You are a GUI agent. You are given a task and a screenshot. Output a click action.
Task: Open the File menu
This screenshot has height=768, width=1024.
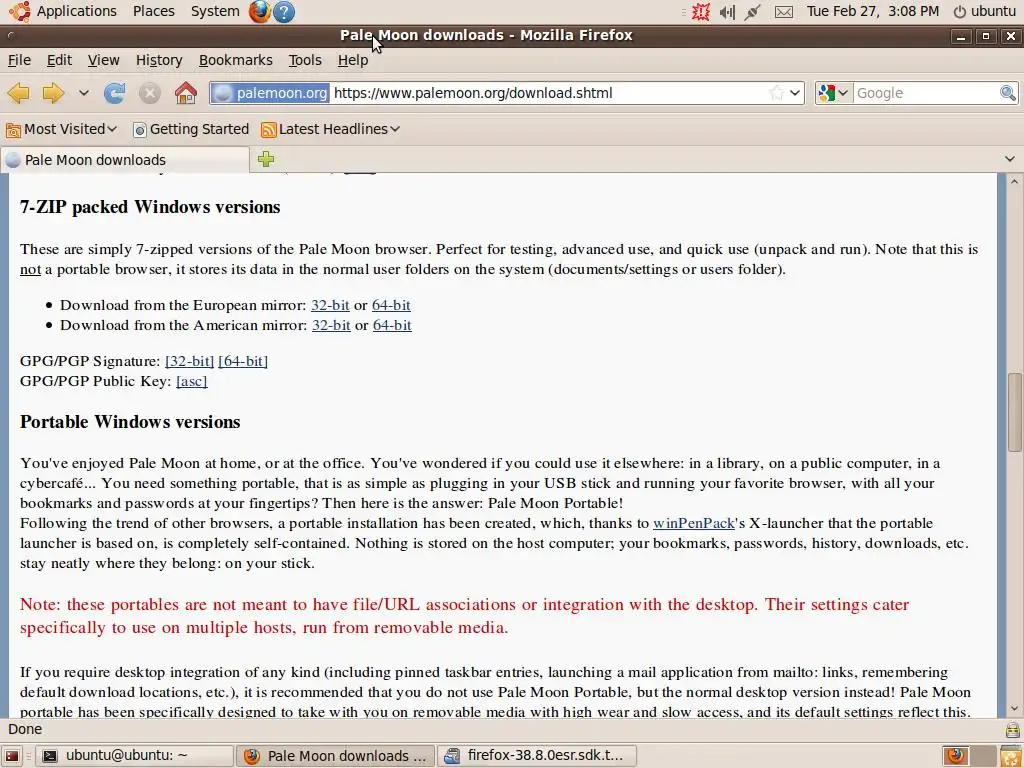[19, 60]
